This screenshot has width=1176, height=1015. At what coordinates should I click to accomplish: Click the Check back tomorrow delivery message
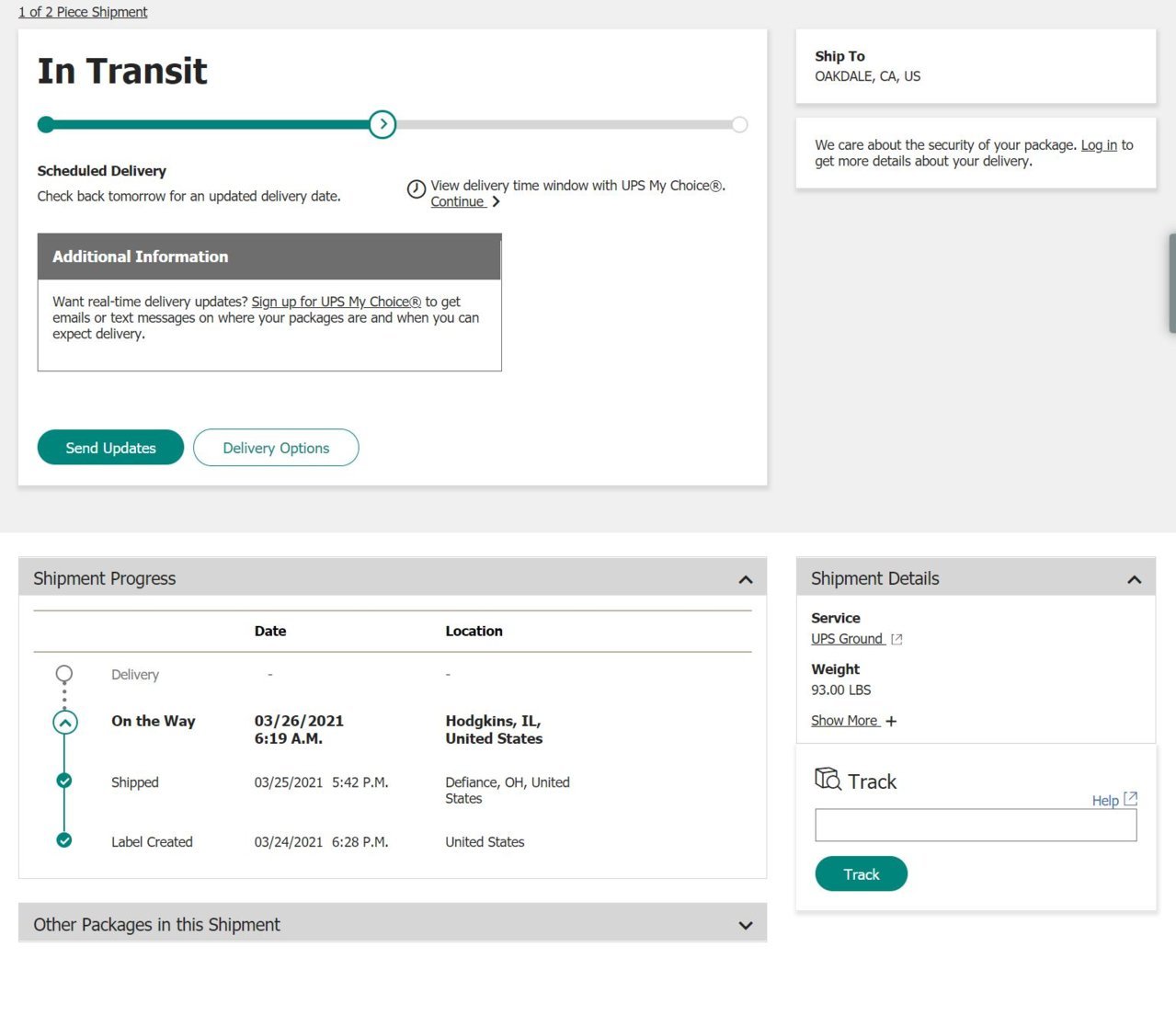(188, 197)
